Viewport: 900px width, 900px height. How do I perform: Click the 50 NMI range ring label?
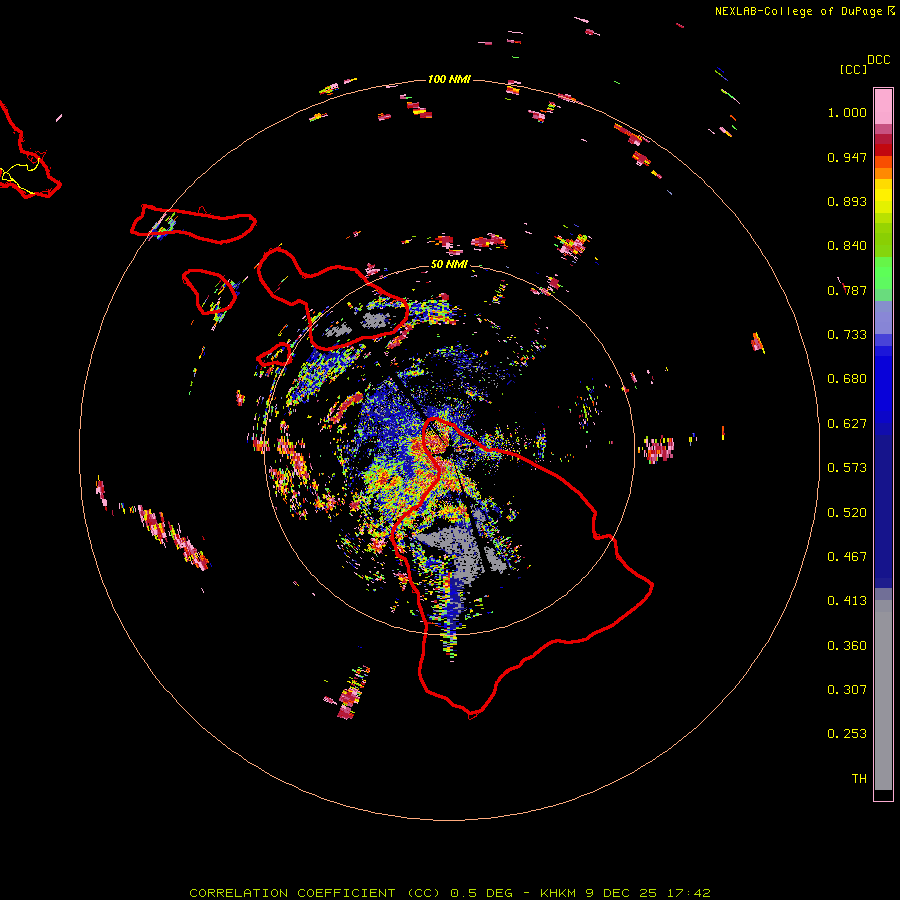(449, 265)
